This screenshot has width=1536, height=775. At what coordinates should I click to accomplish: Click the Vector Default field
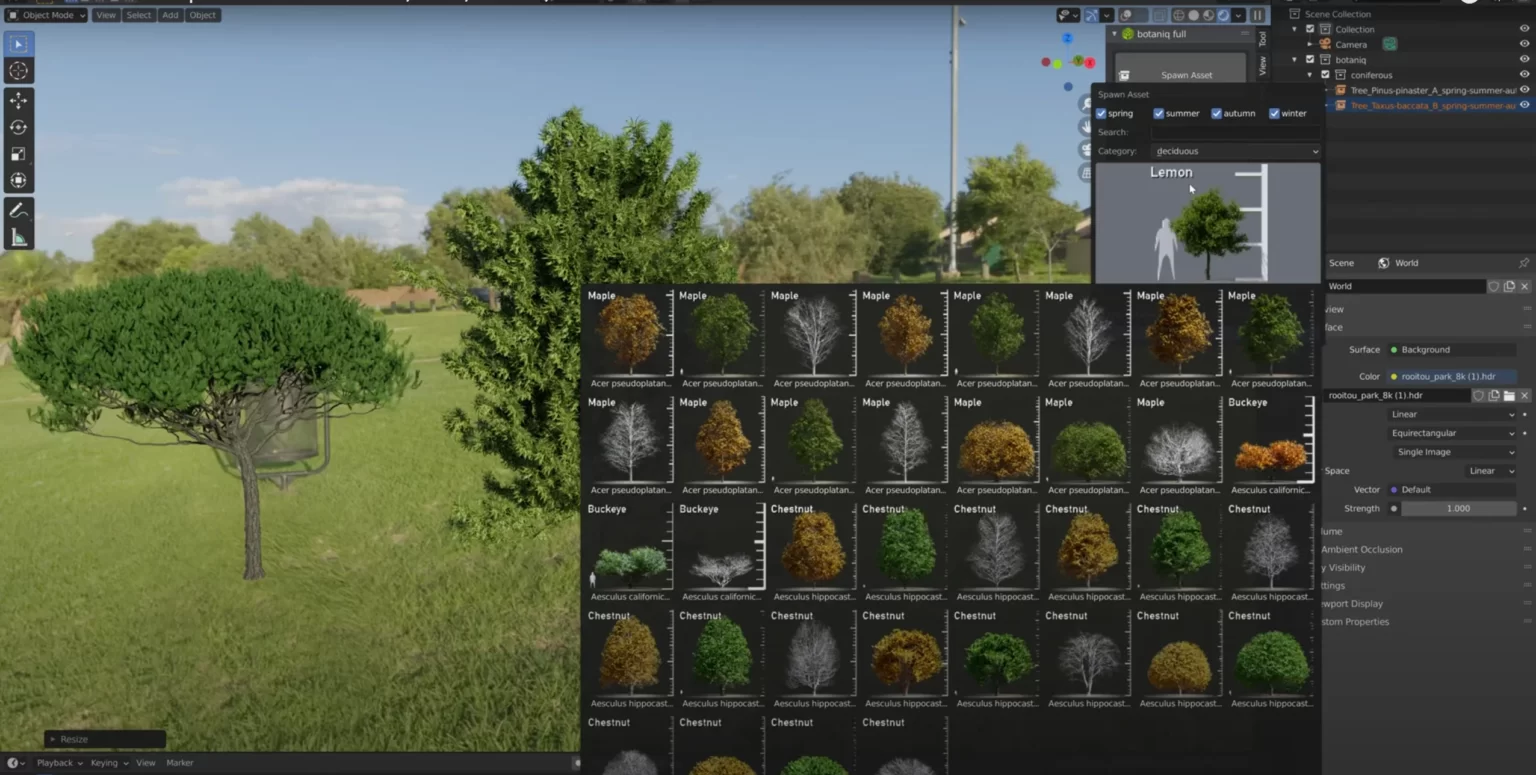tap(1452, 490)
